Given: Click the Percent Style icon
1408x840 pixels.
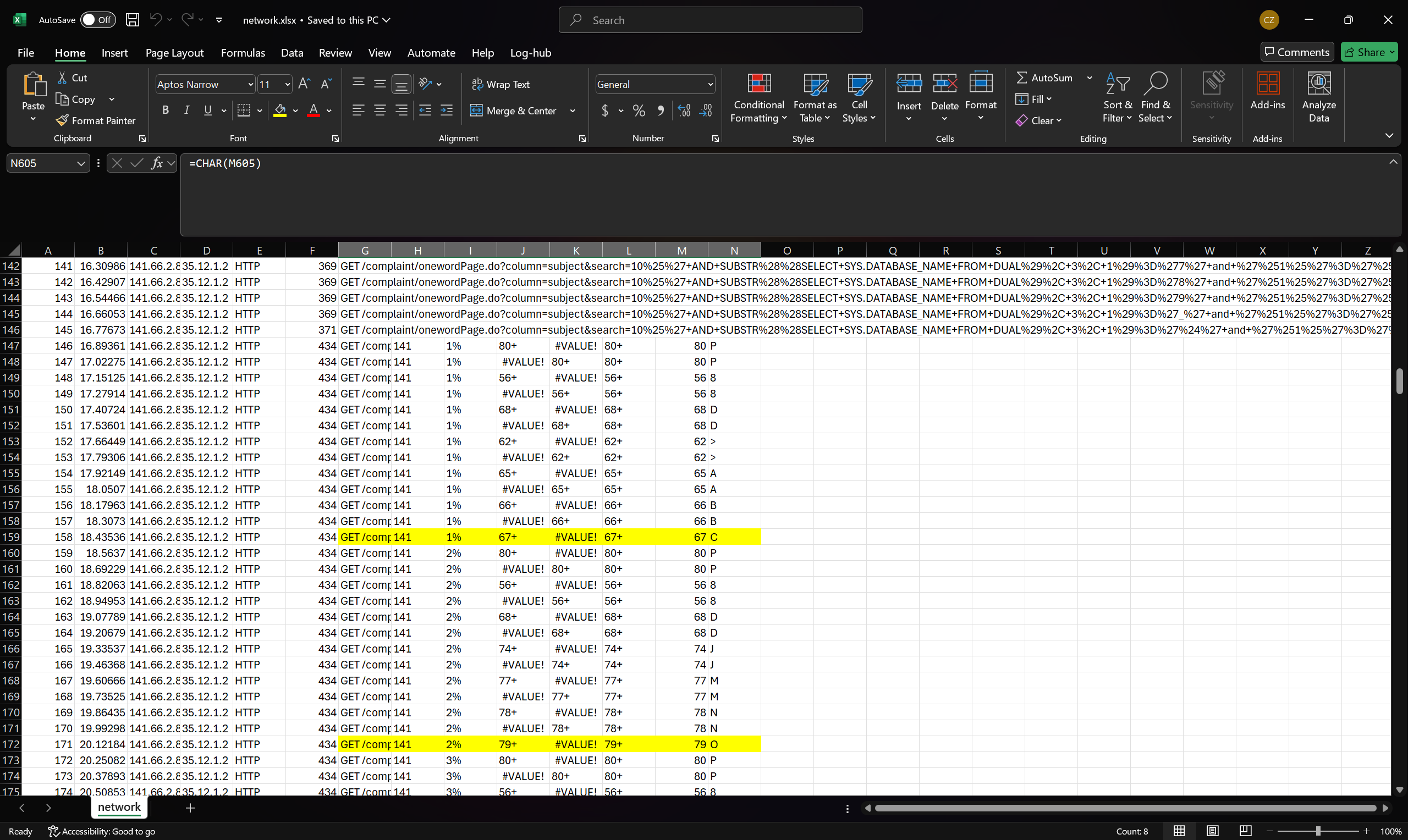Looking at the screenshot, I should pos(639,110).
